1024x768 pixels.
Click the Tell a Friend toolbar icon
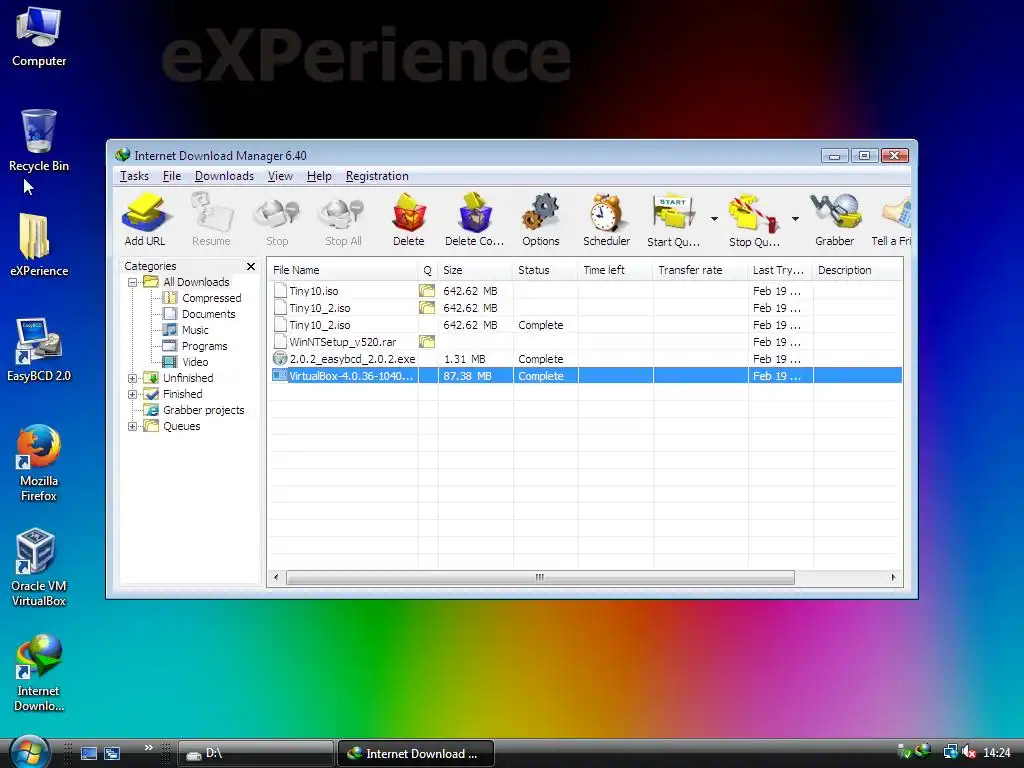click(x=892, y=219)
